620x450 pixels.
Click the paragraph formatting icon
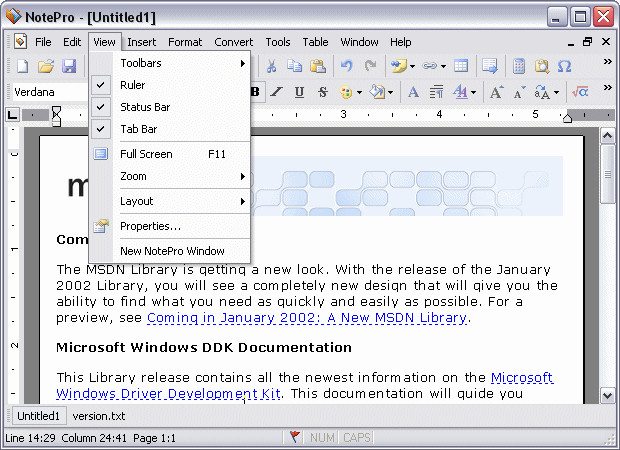point(436,92)
